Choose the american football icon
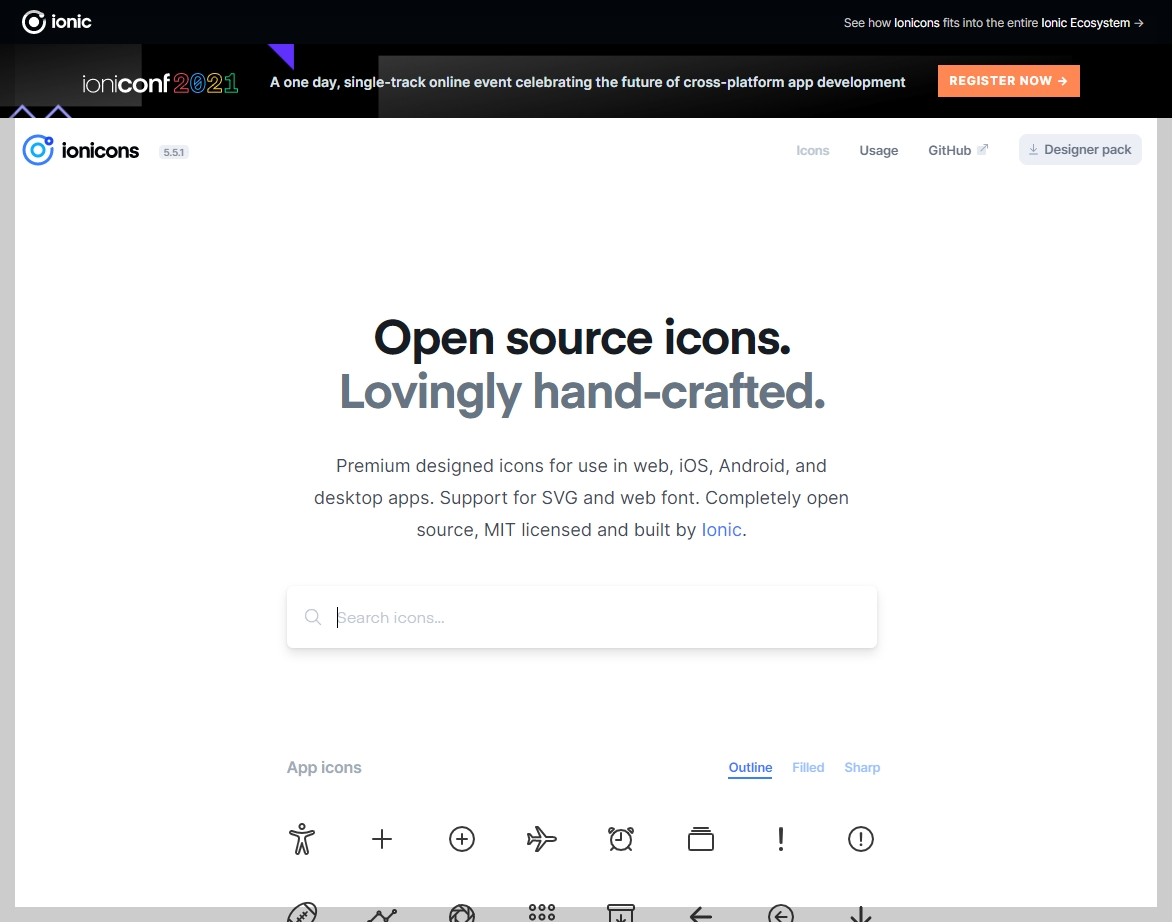Screen dimensions: 1172x922 coord(302,912)
